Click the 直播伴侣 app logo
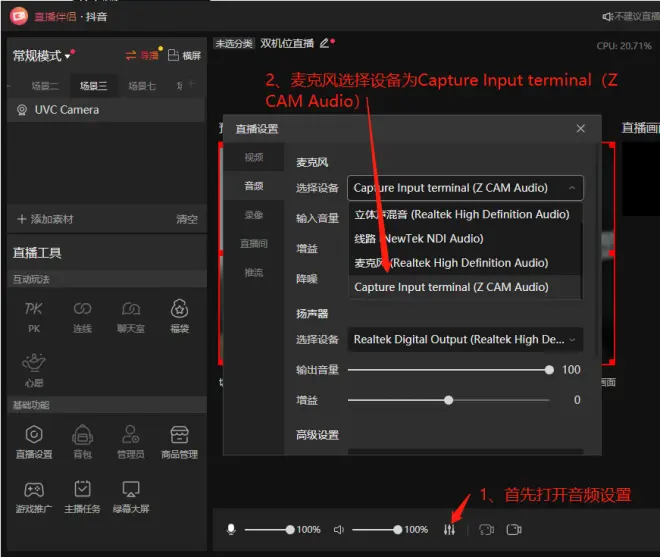This screenshot has width=660, height=557. (x=19, y=16)
